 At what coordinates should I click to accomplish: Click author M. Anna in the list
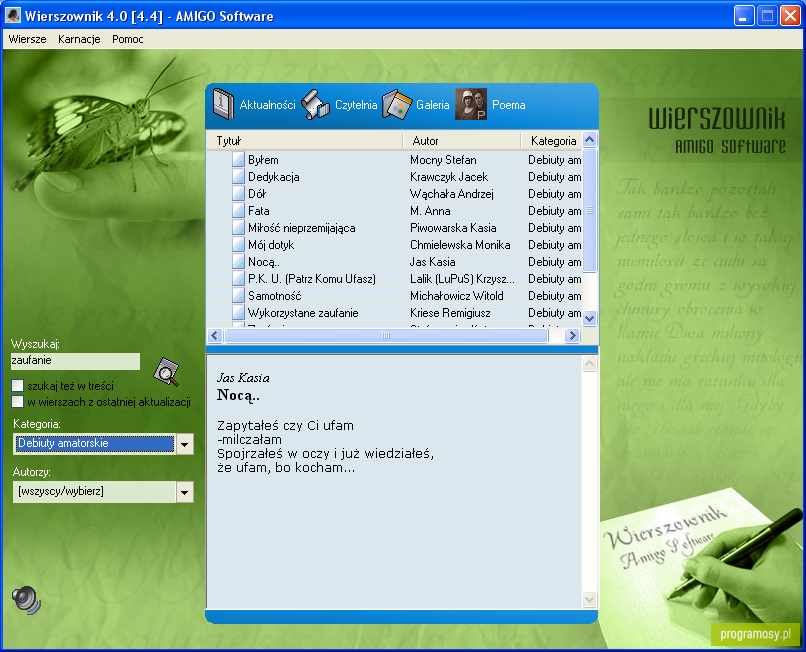(x=430, y=211)
